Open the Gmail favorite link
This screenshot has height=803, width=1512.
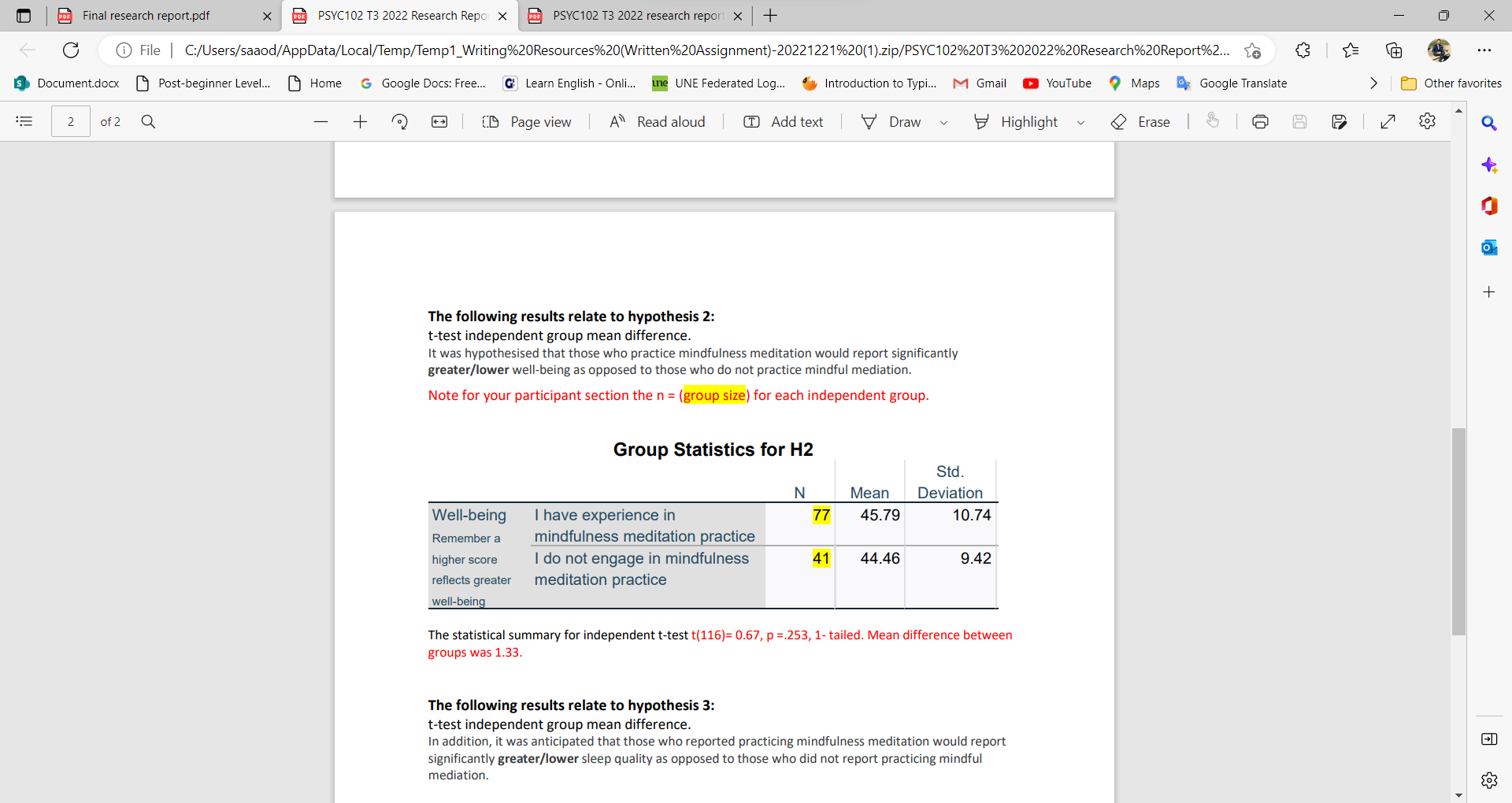980,83
